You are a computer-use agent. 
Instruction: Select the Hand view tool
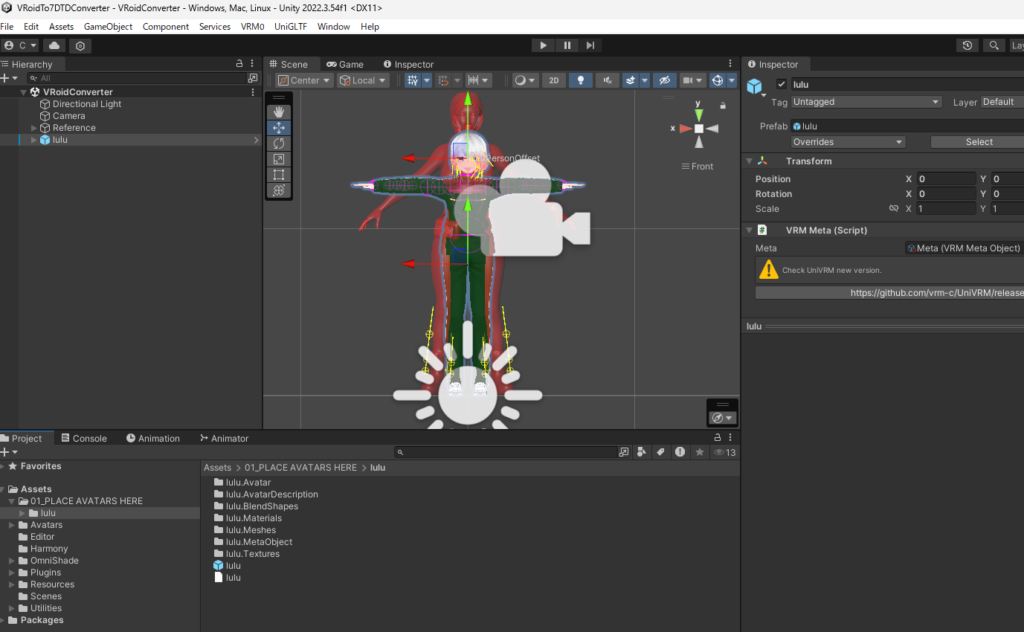(279, 112)
